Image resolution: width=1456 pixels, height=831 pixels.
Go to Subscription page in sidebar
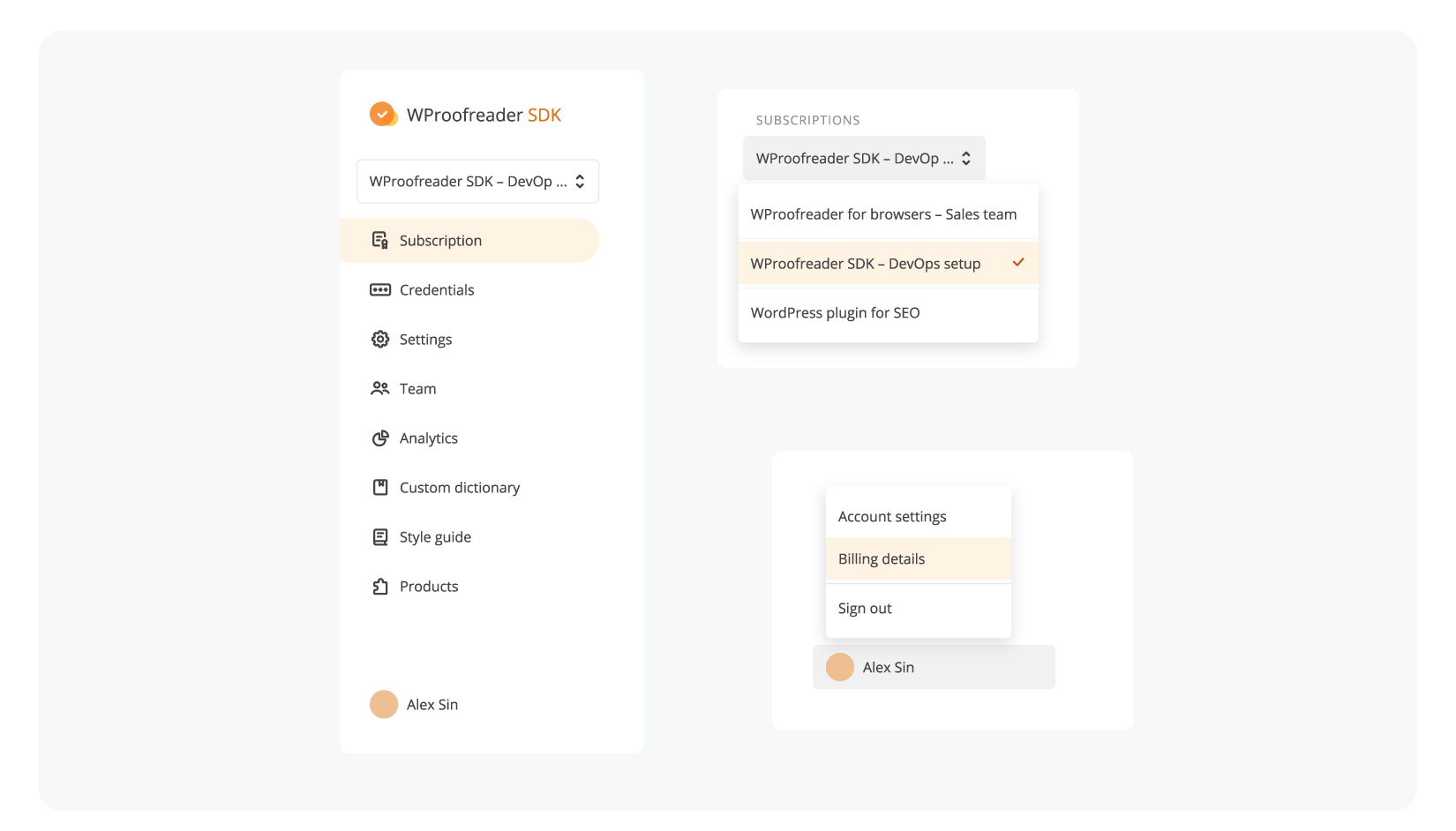(x=469, y=240)
